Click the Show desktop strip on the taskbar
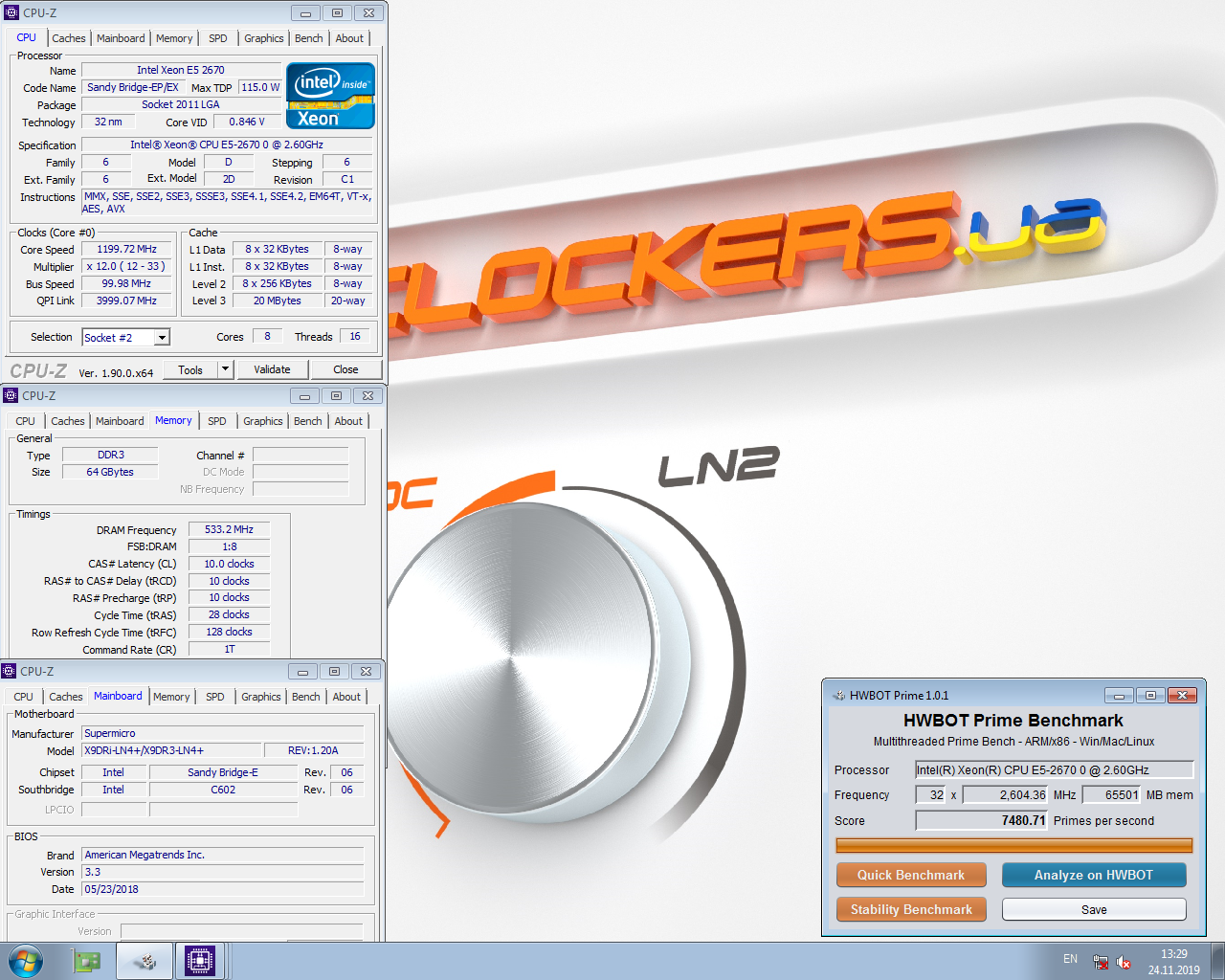The width and height of the screenshot is (1225, 980). point(1218,961)
